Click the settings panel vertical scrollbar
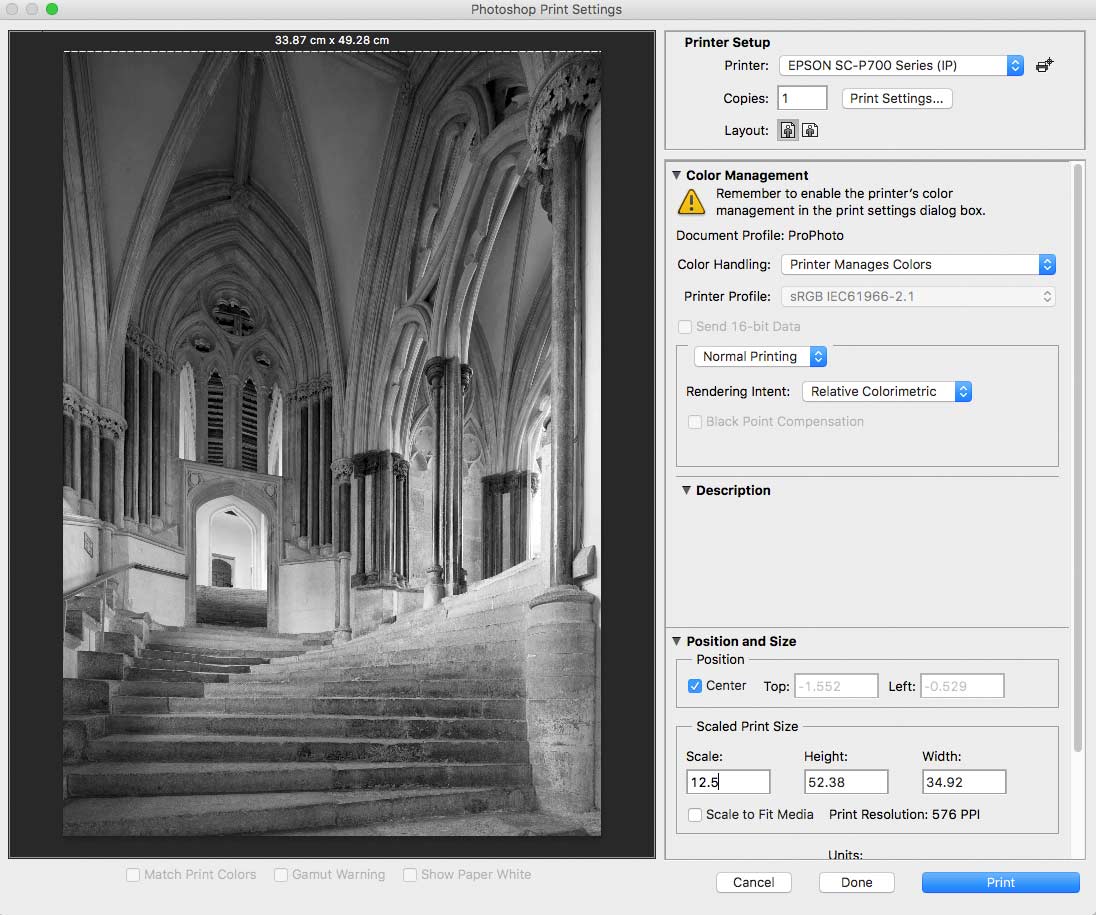This screenshot has width=1096, height=915. tap(1078, 458)
